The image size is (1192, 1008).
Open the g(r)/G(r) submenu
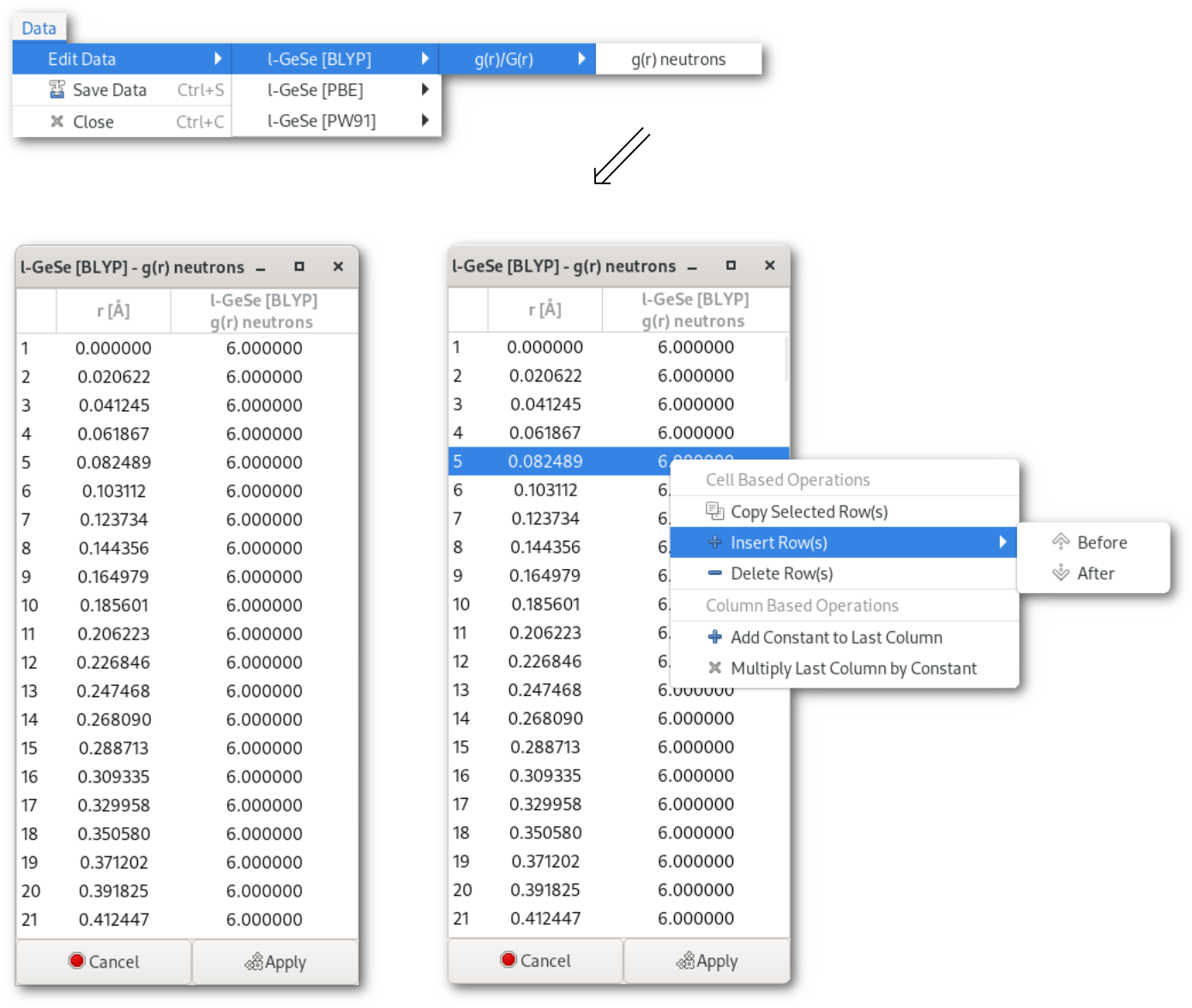(516, 59)
